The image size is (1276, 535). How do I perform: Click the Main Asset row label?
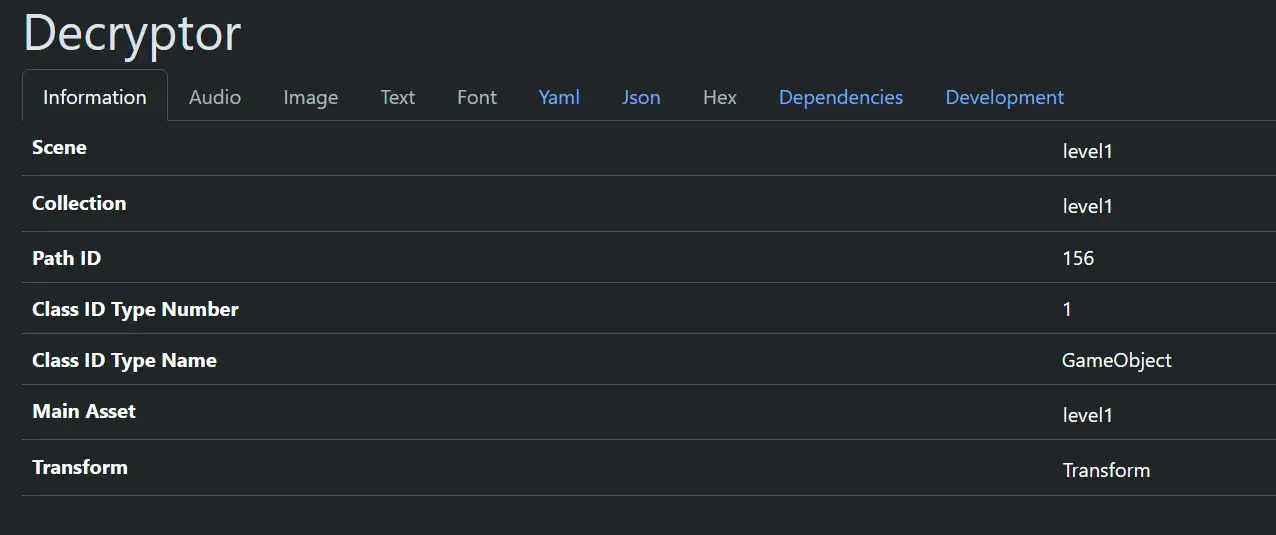84,411
